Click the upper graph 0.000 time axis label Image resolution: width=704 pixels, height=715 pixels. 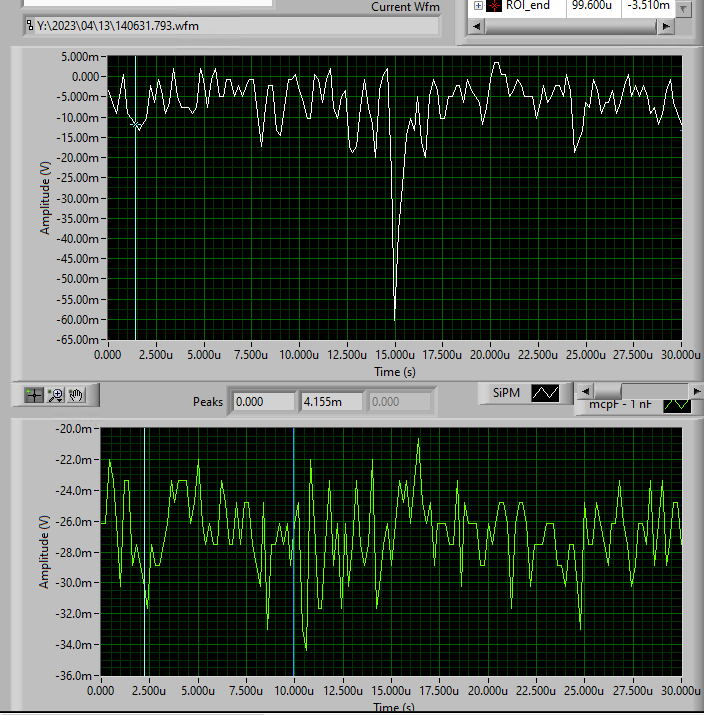tap(108, 355)
